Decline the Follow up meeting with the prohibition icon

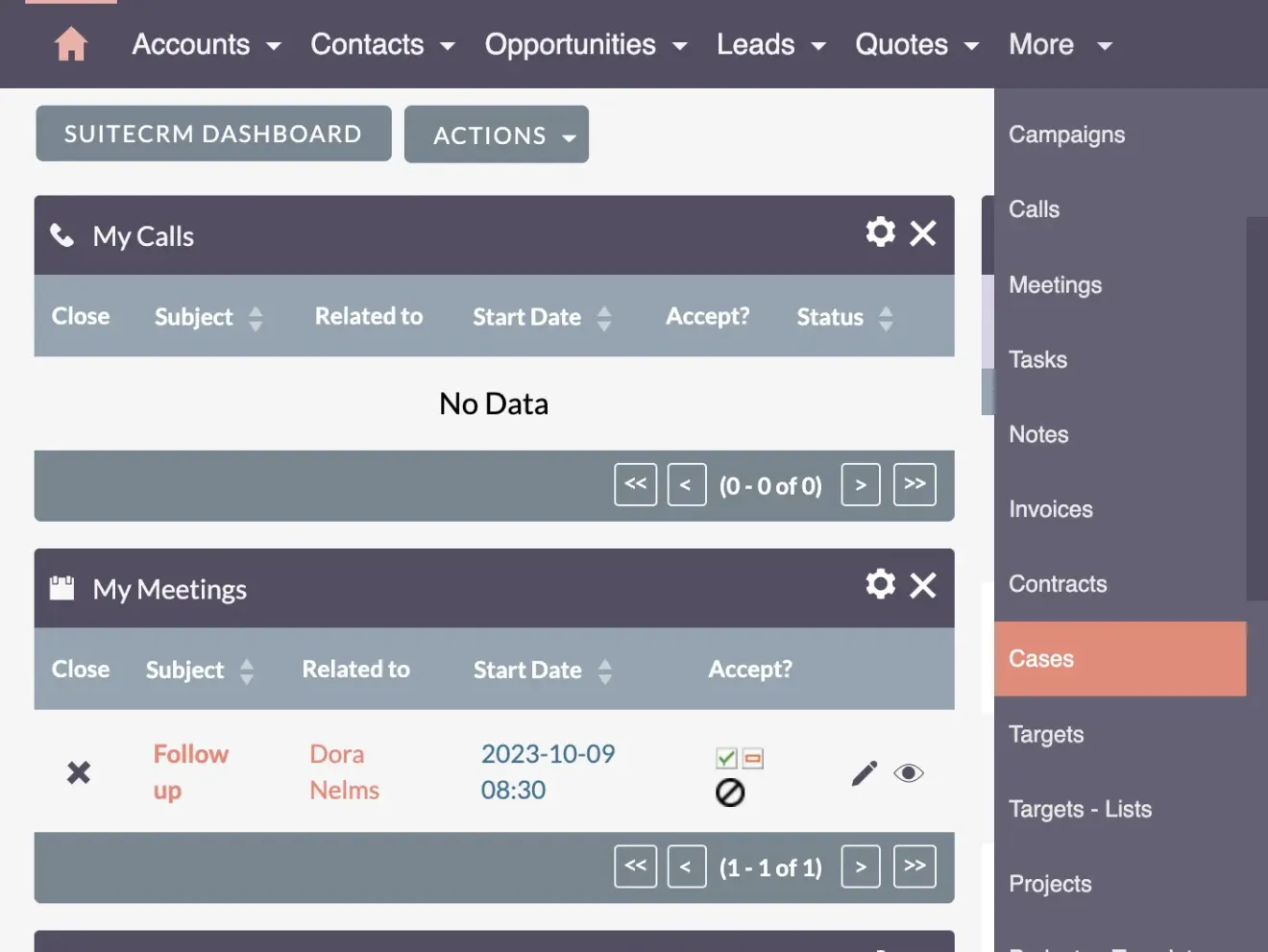730,793
